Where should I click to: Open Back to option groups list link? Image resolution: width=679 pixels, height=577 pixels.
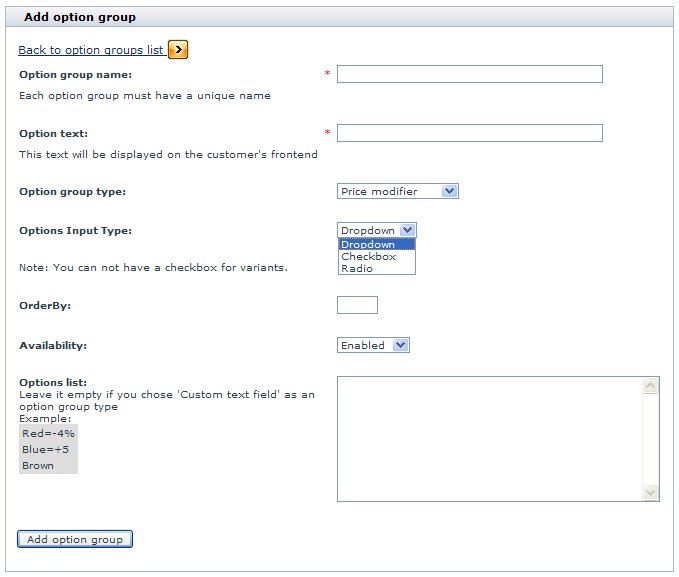[91, 50]
